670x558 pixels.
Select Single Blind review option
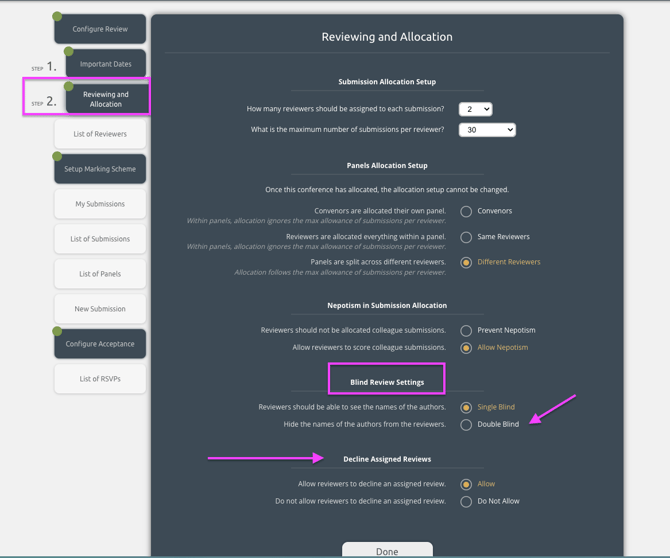pos(466,407)
